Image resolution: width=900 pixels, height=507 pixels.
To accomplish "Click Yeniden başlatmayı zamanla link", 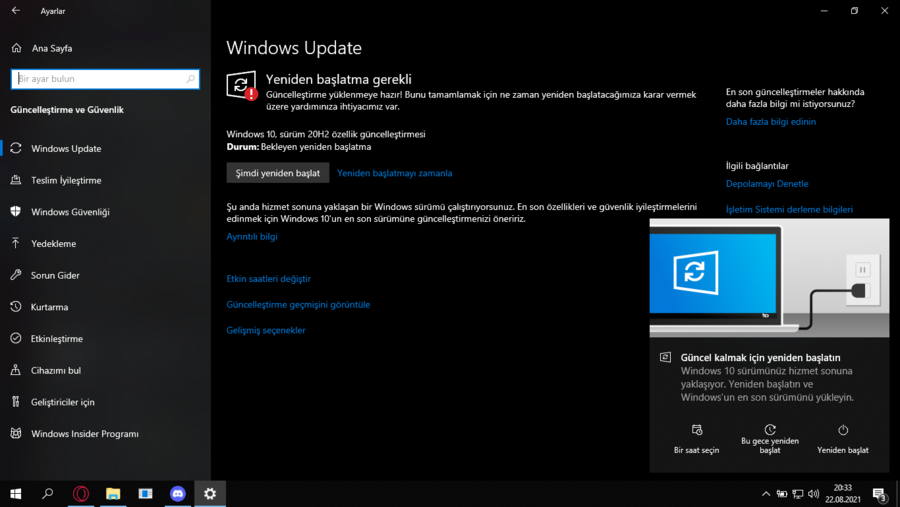I will click(394, 173).
